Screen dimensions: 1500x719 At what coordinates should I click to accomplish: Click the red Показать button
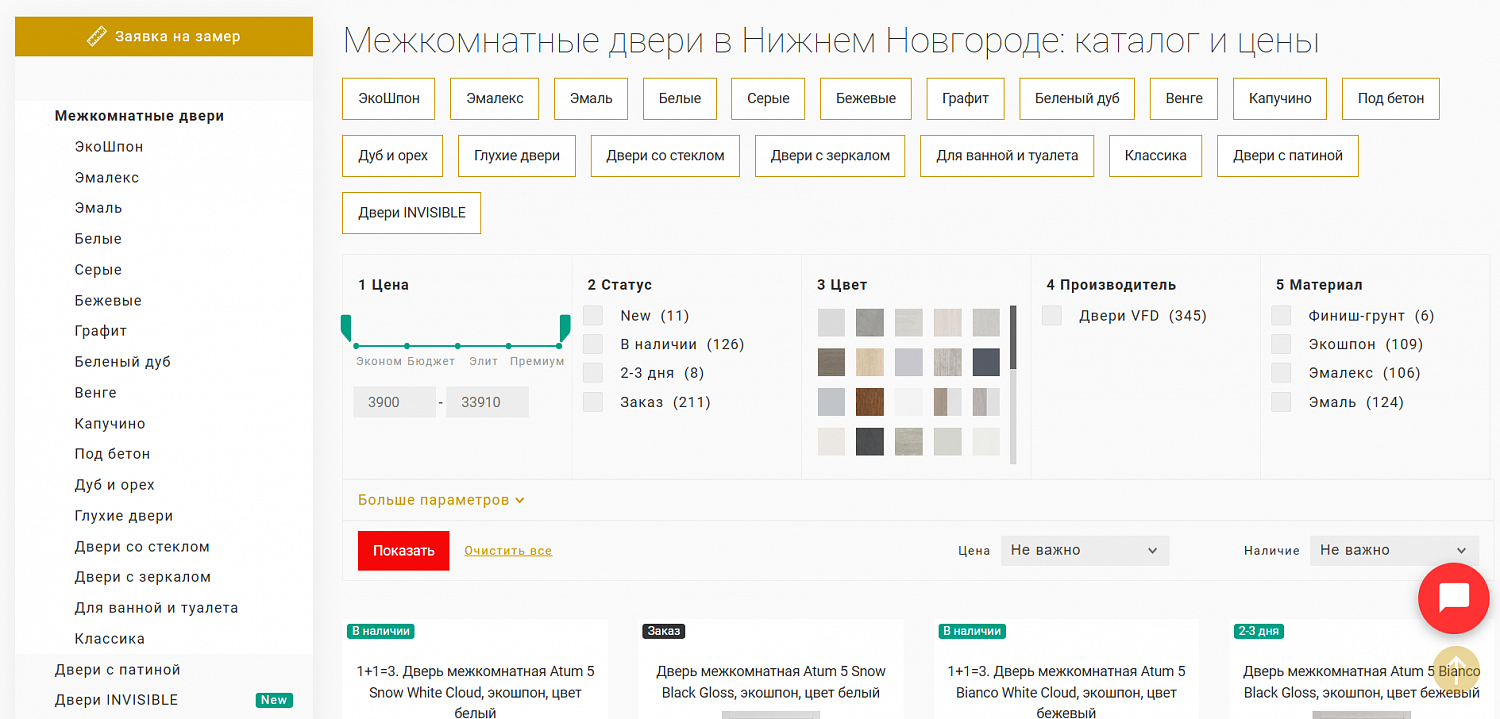tap(404, 551)
